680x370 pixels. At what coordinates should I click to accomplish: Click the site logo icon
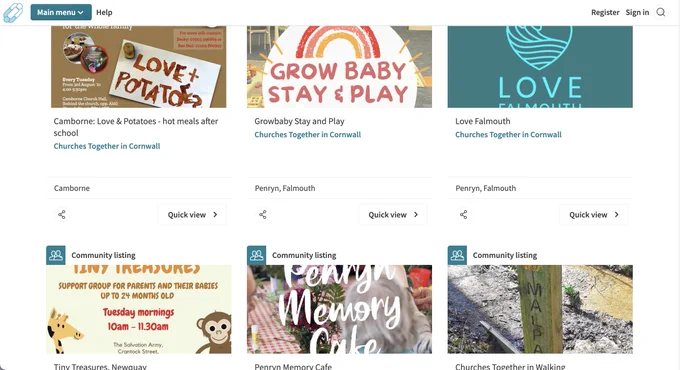(13, 13)
